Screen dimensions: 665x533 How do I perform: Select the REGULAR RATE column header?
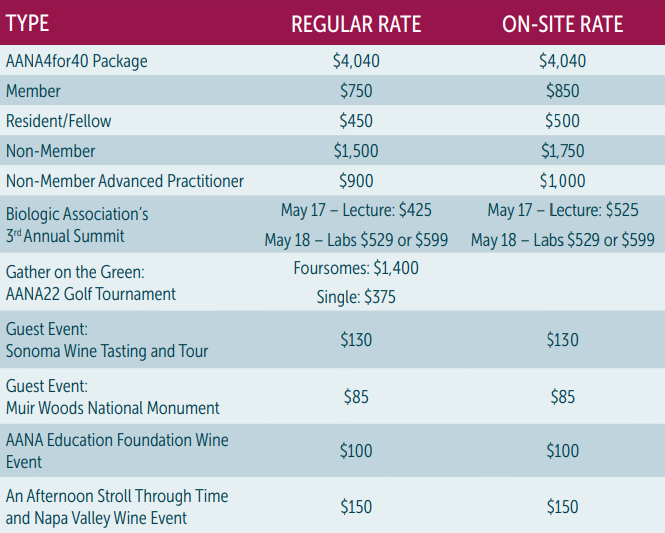tap(356, 24)
